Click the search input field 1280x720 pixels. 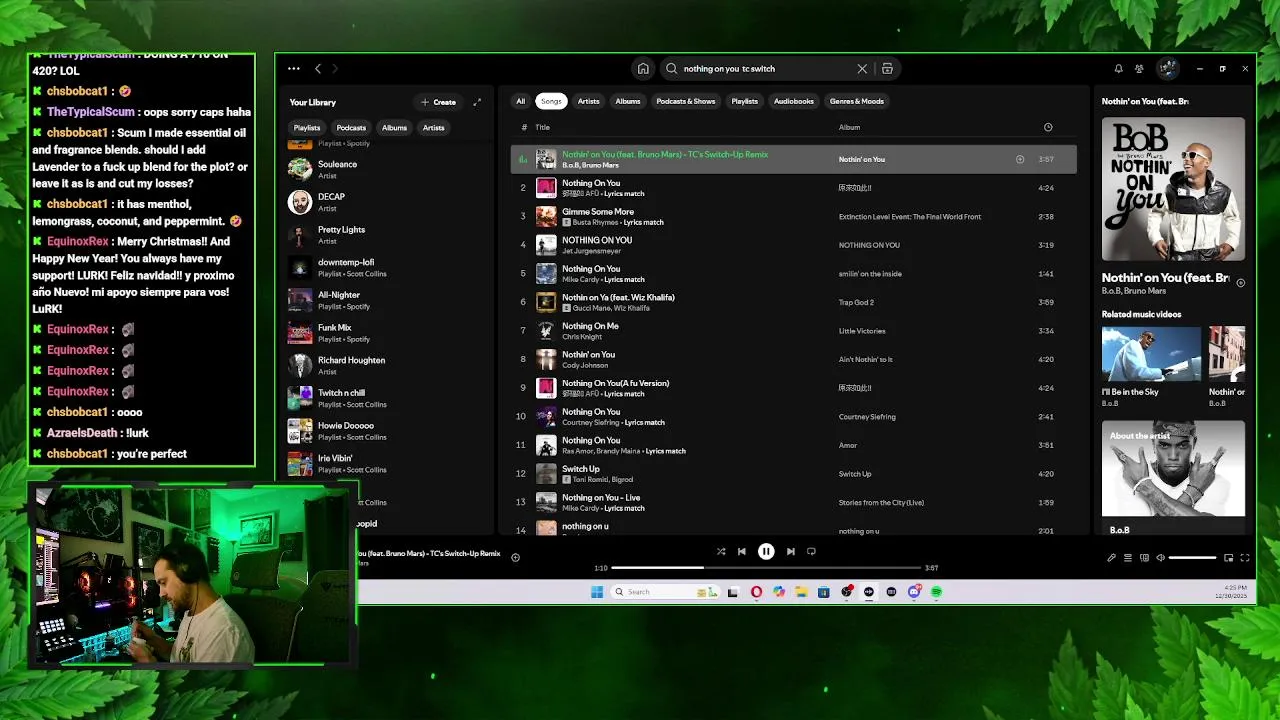[765, 69]
